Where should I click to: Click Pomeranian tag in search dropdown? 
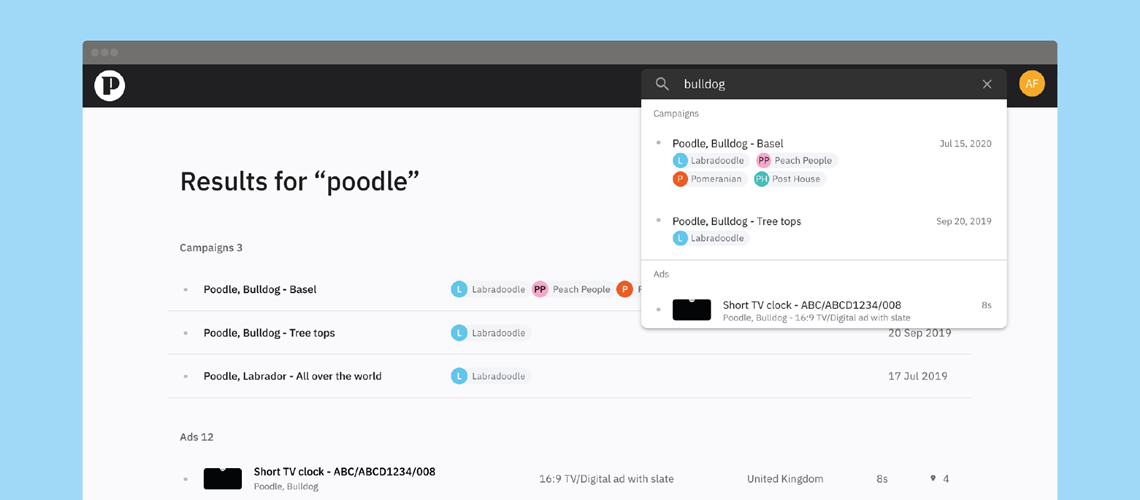click(x=709, y=179)
